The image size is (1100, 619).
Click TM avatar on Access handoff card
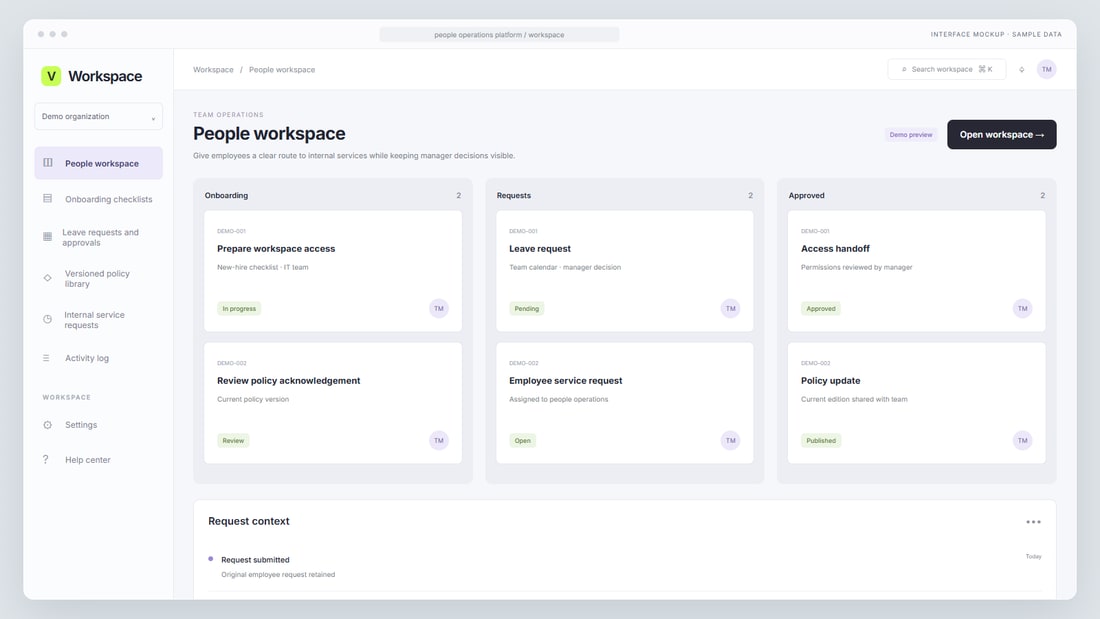pos(1022,308)
